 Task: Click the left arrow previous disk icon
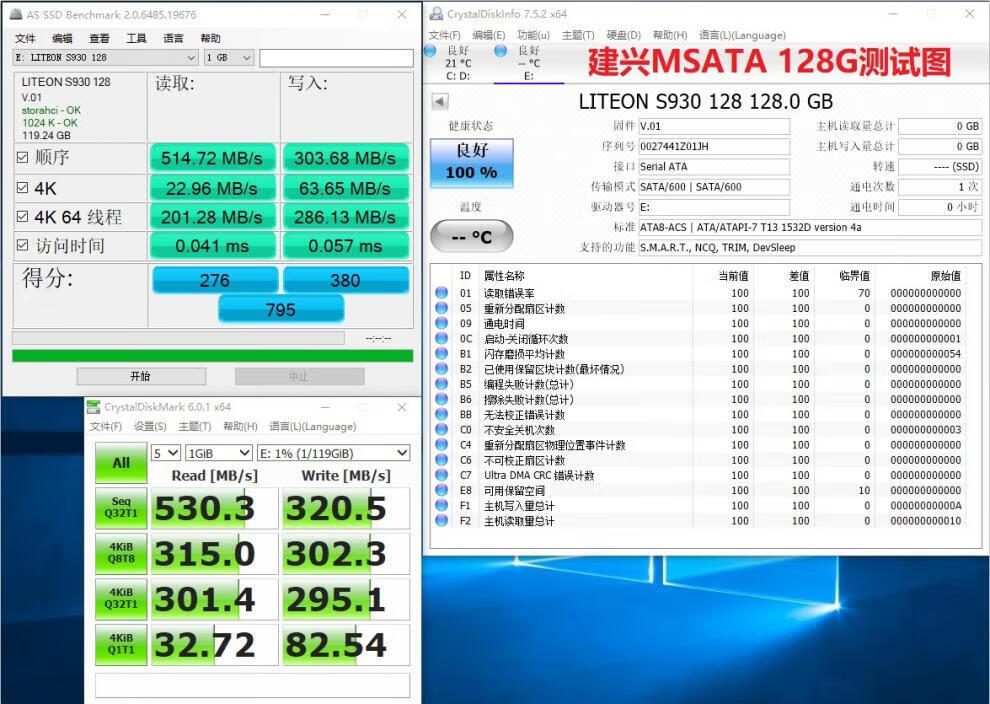point(440,101)
